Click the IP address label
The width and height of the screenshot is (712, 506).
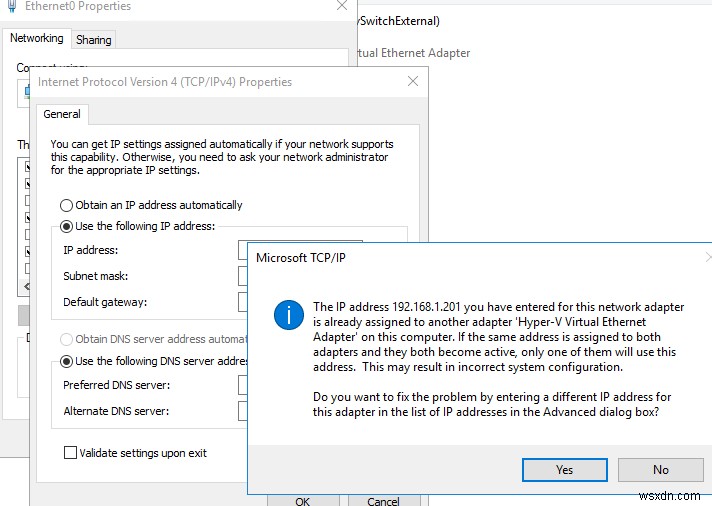[x=90, y=250]
